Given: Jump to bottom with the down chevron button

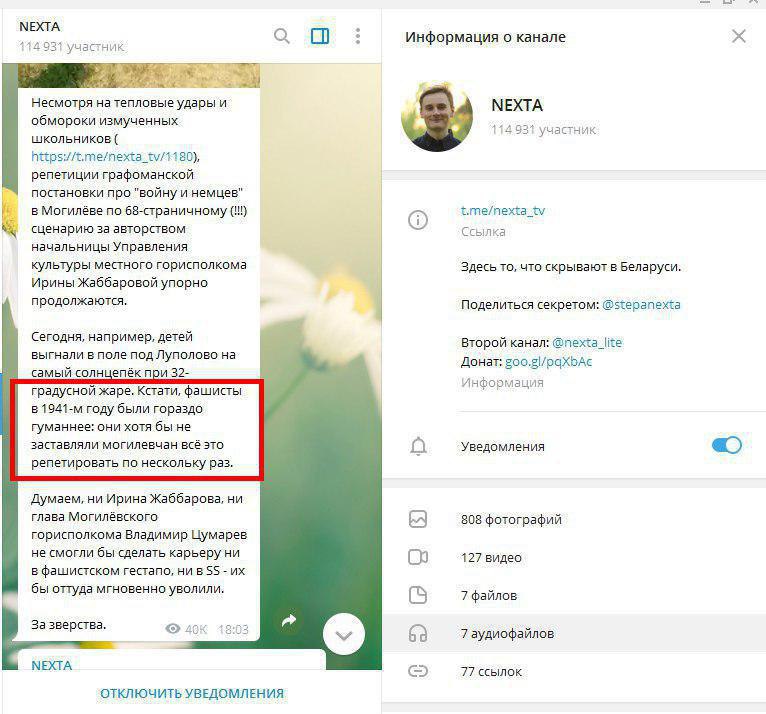Looking at the screenshot, I should [x=344, y=634].
